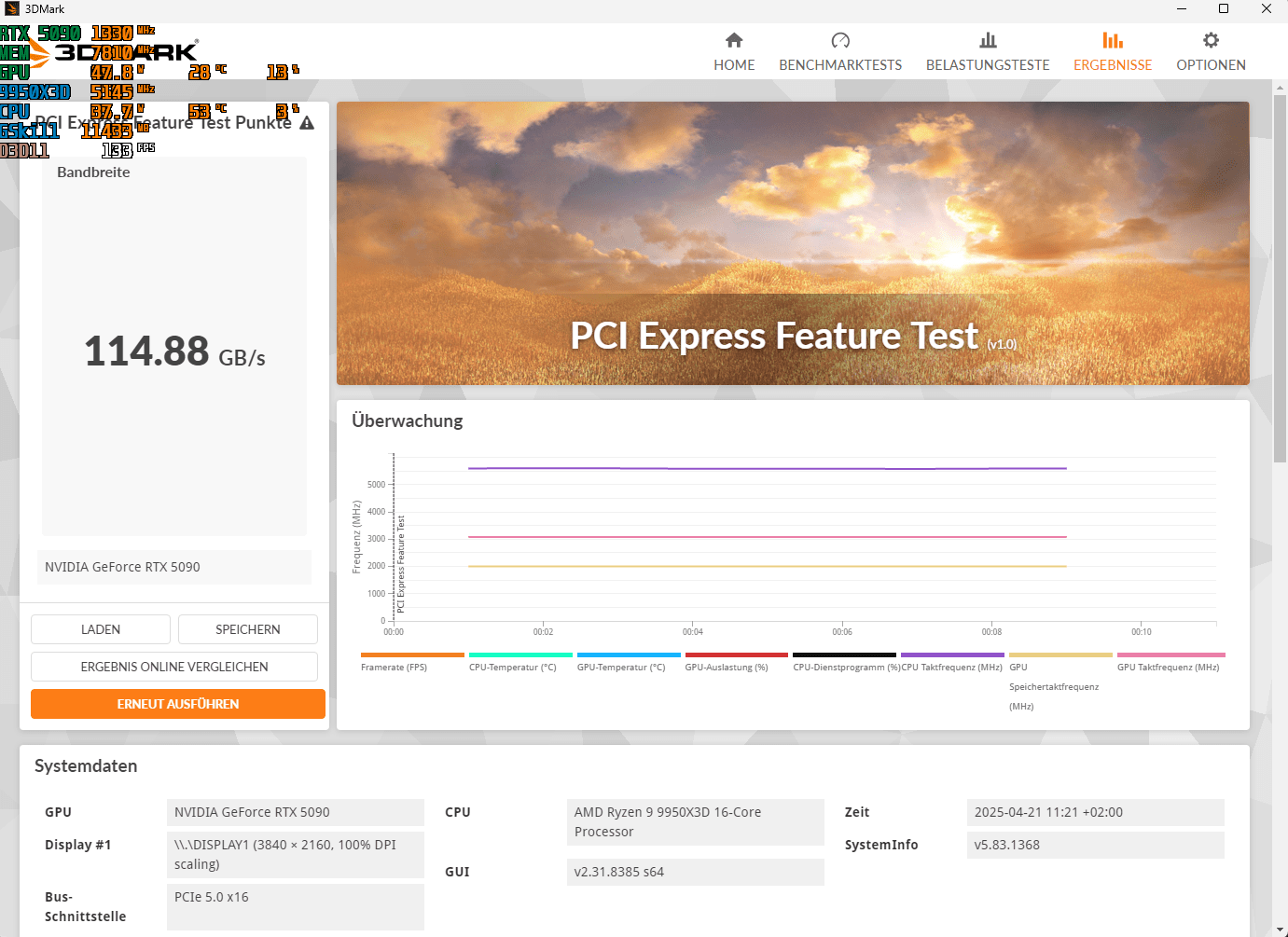Screen dimensions: 1288x937
Task: Click the AMD Ryzen 9 9950X3D CPU value
Action: 696,822
